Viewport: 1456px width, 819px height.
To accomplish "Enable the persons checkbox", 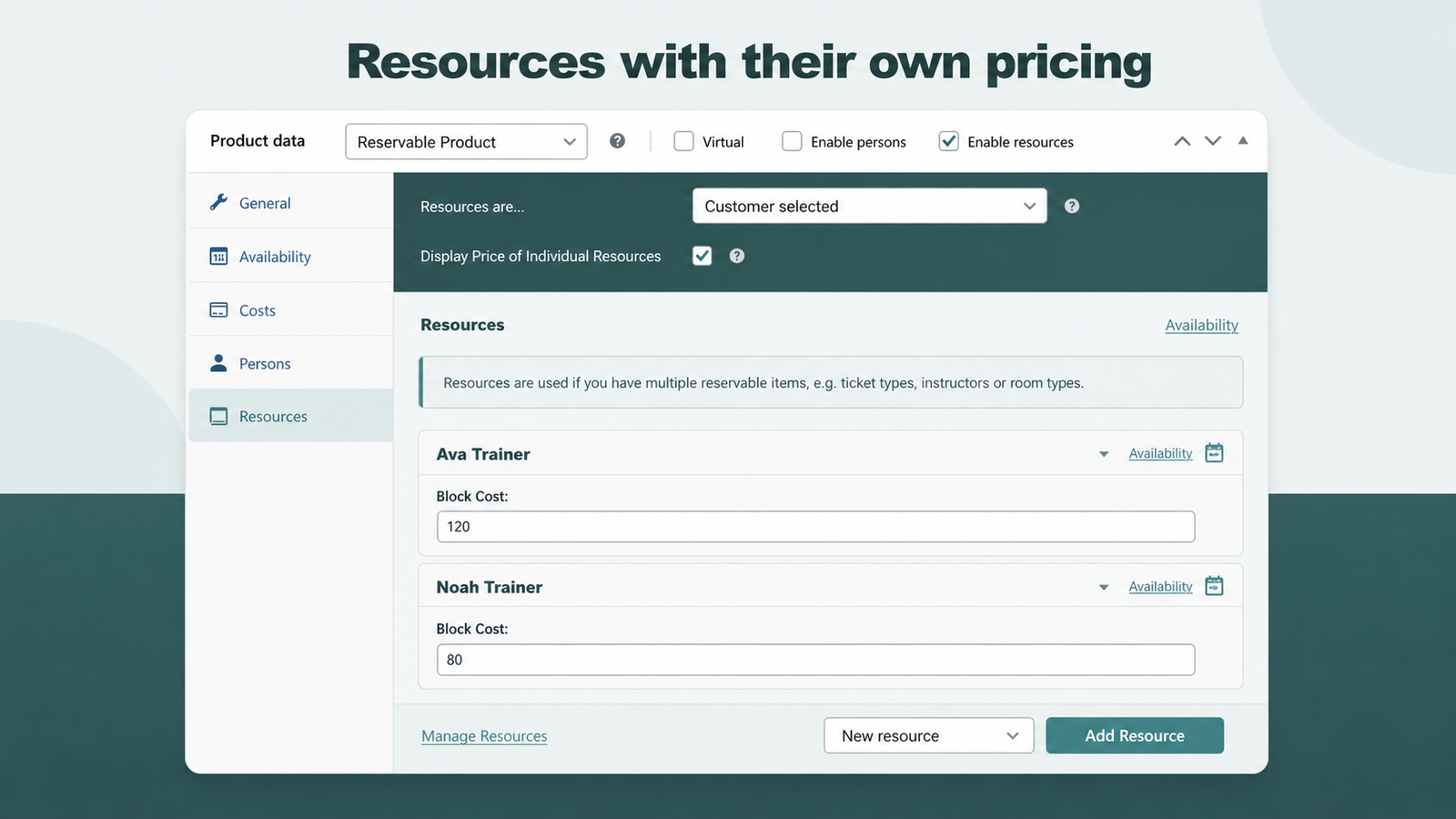I will tap(792, 141).
